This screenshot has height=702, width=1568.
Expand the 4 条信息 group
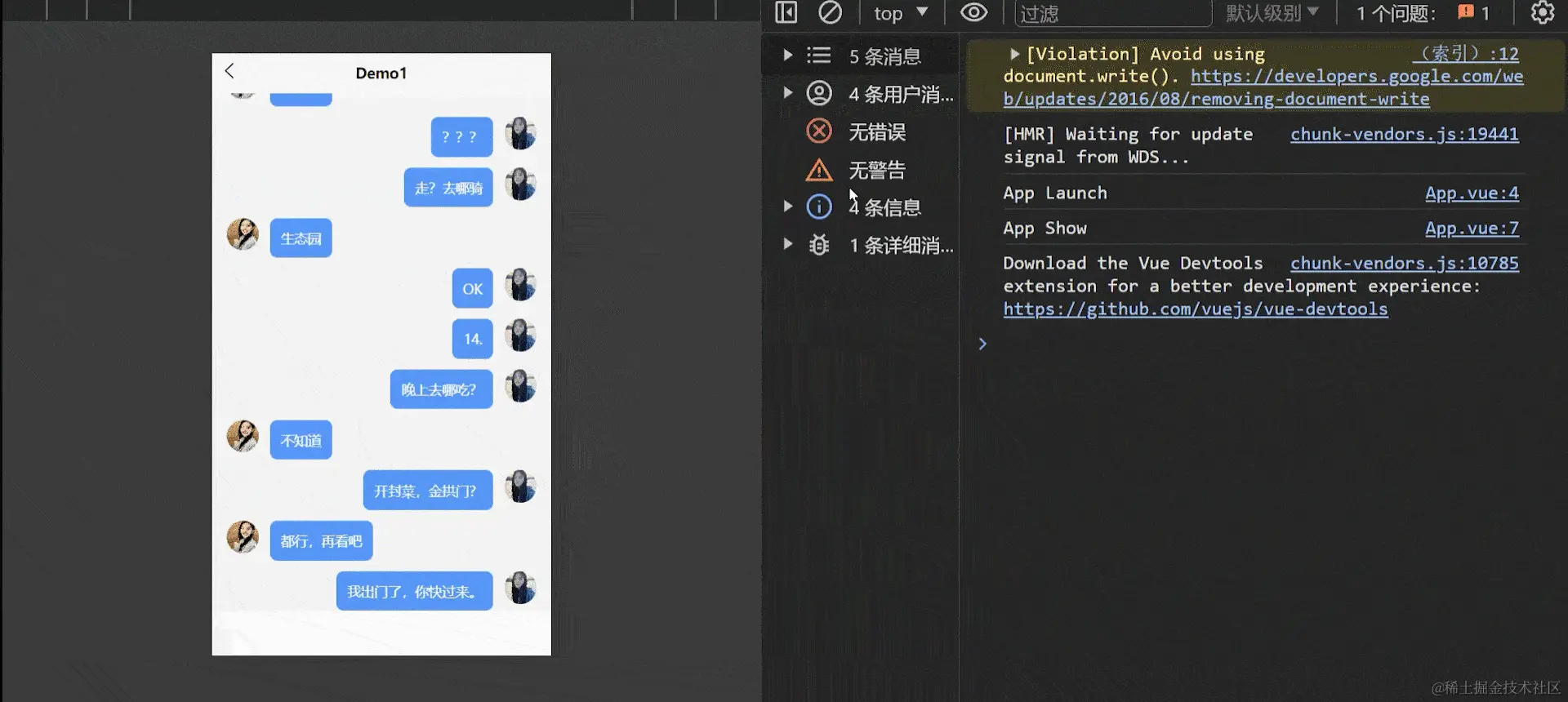point(787,207)
